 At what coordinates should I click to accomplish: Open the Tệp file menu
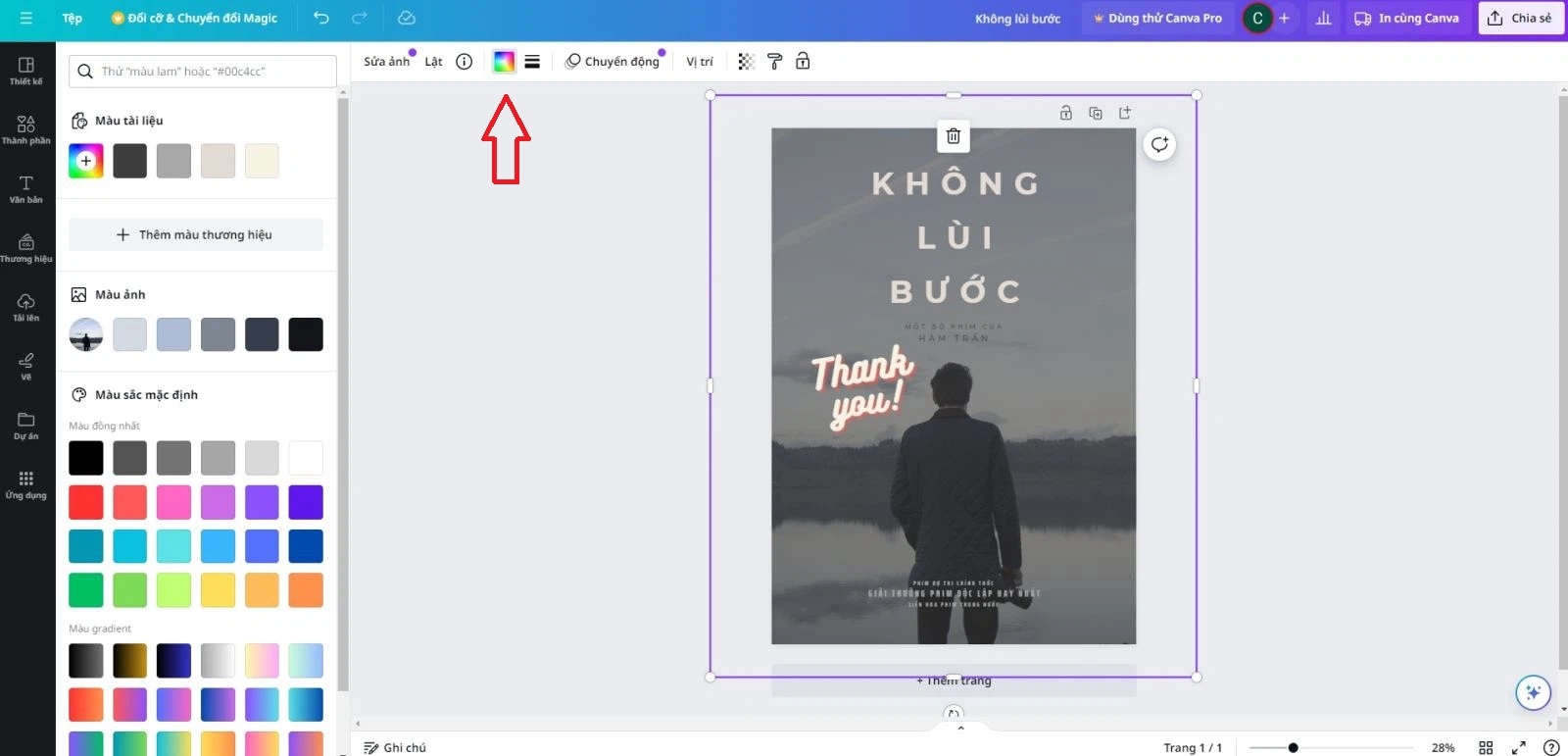pyautogui.click(x=73, y=18)
